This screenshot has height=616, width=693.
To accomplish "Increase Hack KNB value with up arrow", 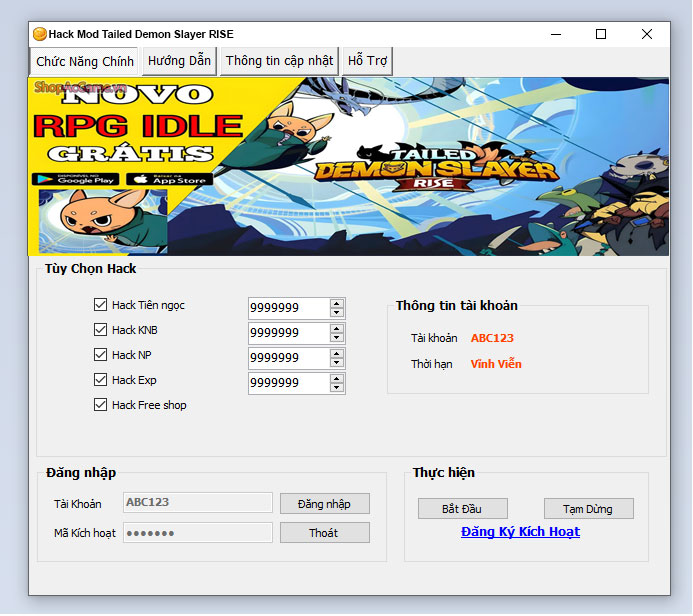I will click(x=337, y=329).
